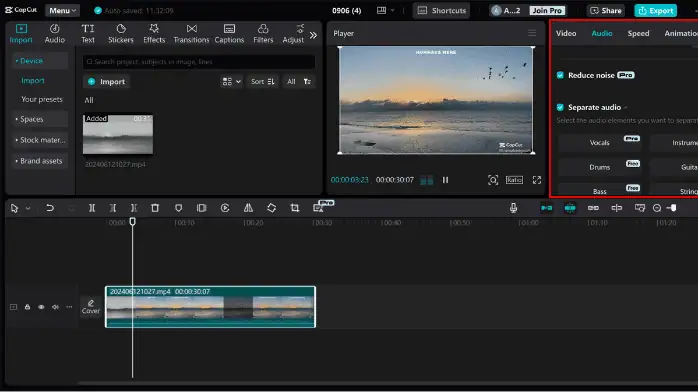Pause the player preview
This screenshot has height=392, width=698.
(x=445, y=180)
